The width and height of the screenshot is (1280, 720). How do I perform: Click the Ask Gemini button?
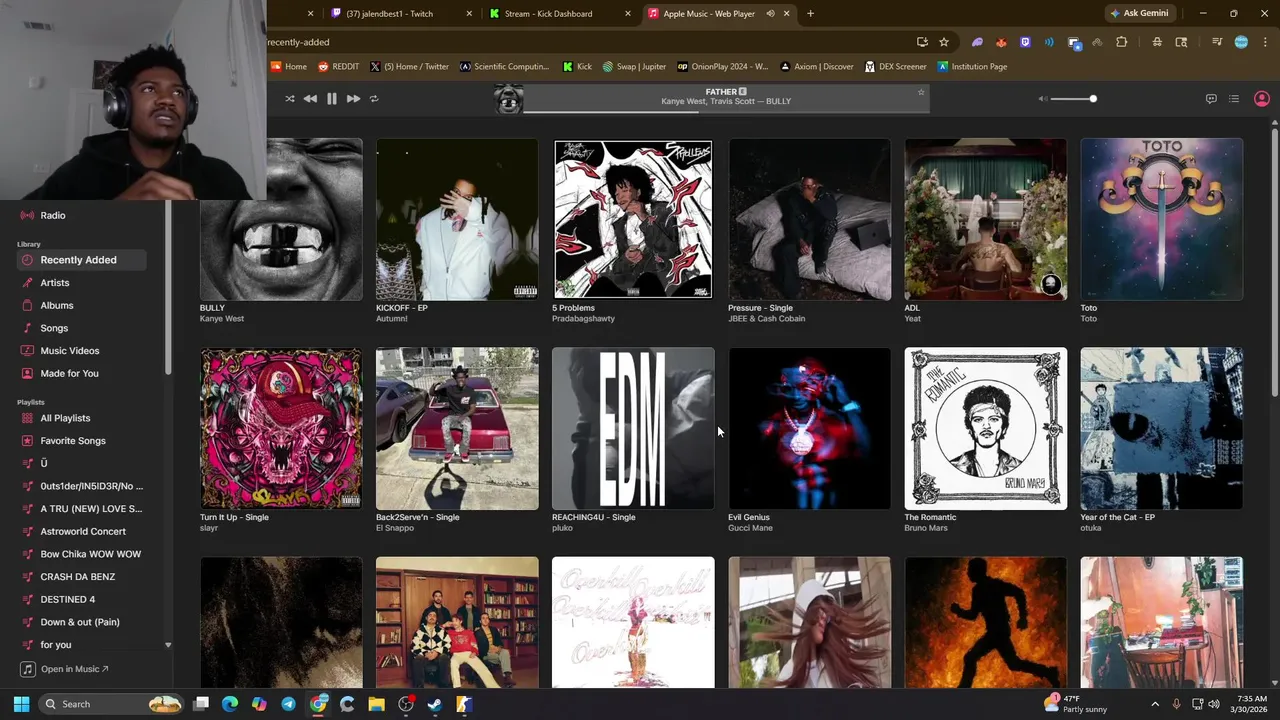pos(1138,14)
